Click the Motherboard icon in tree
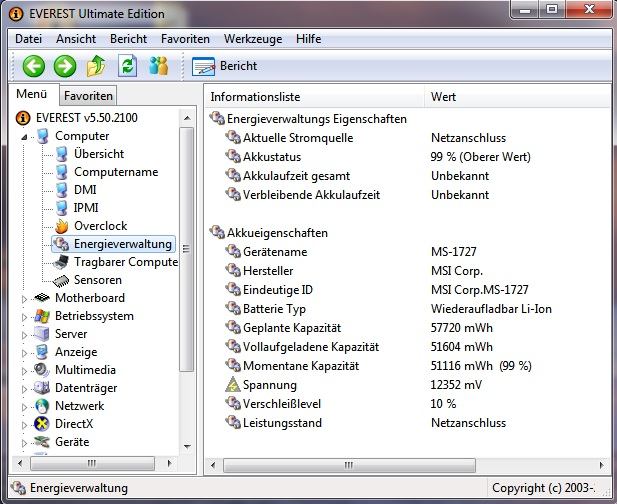 pyautogui.click(x=42, y=298)
